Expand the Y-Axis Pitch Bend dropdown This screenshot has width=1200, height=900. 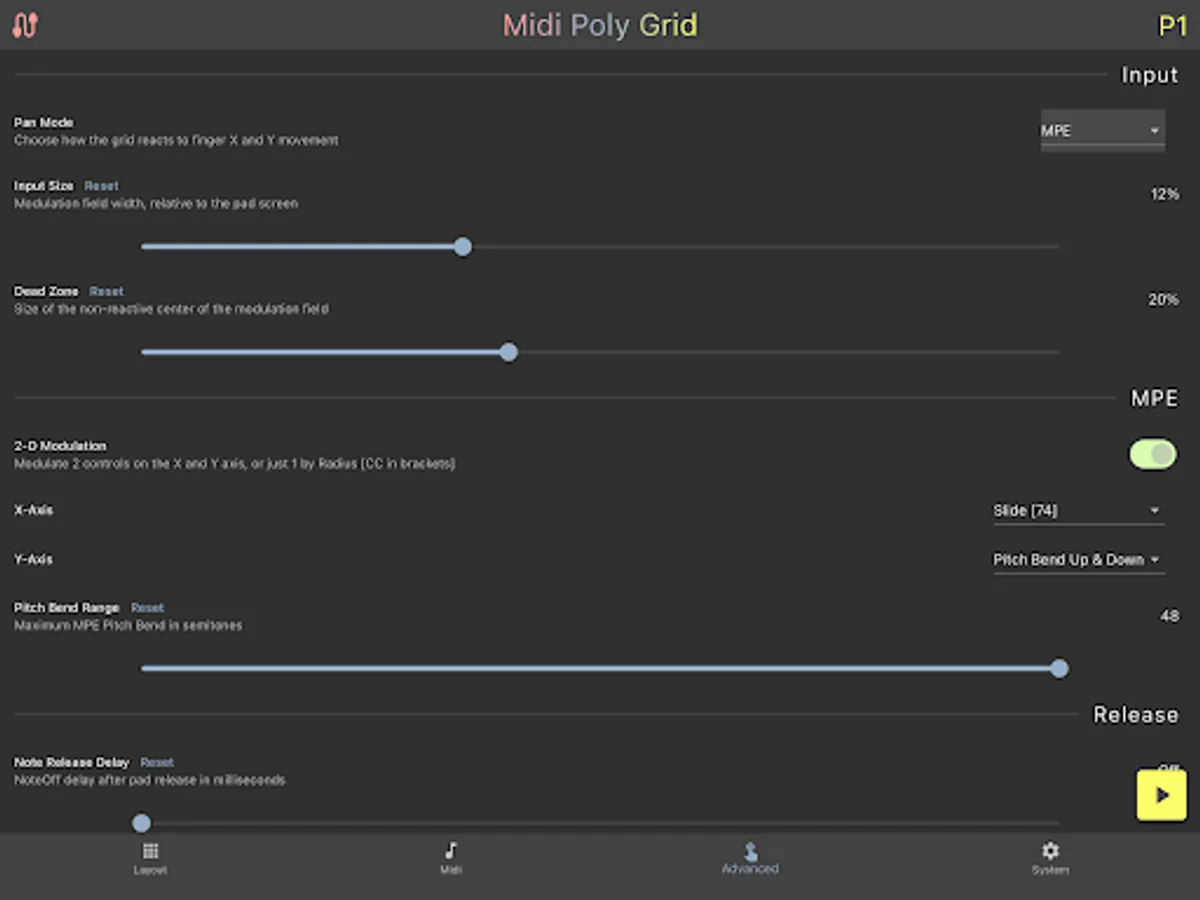pyautogui.click(x=1077, y=560)
